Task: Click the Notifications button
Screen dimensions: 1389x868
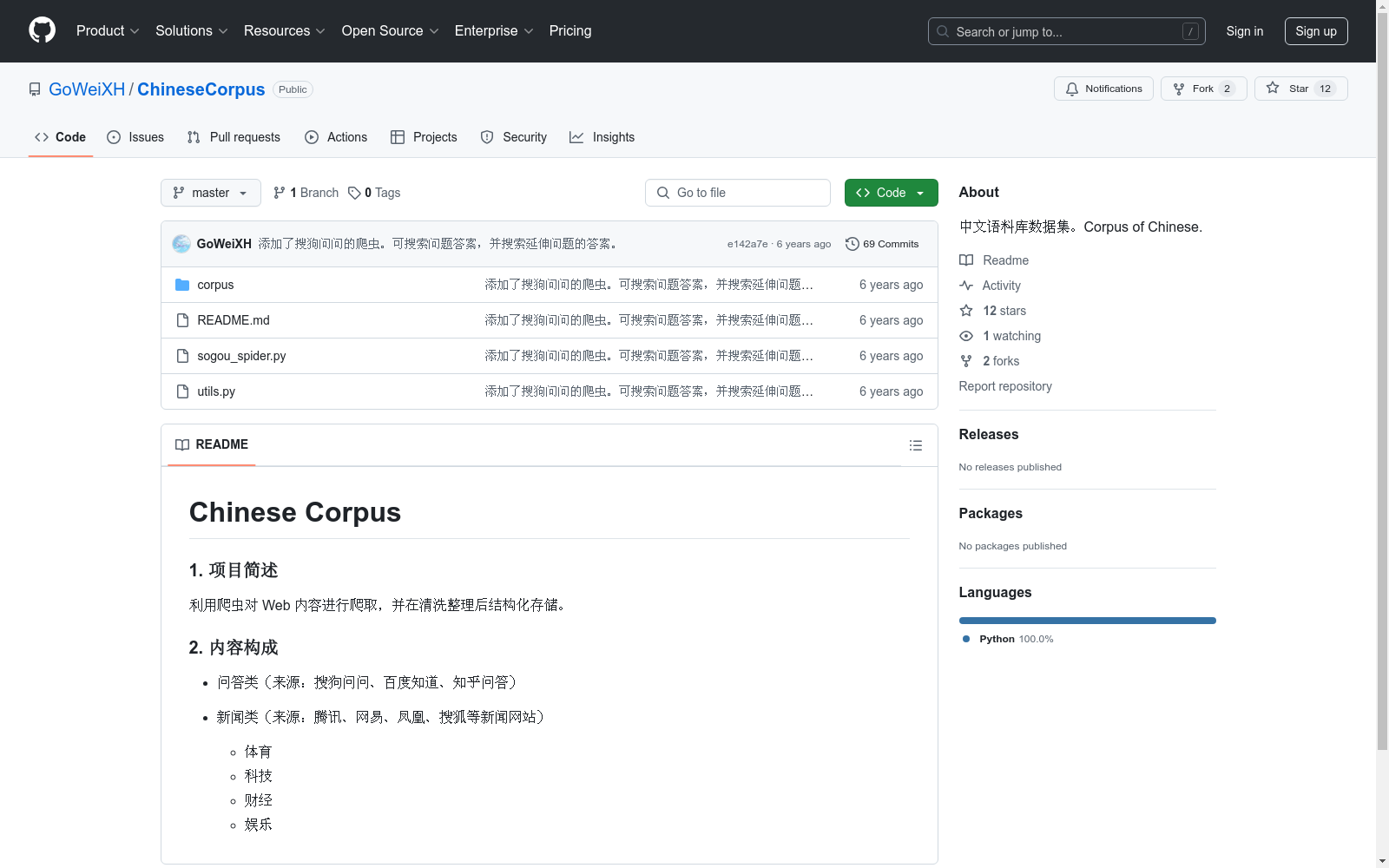Action: pyautogui.click(x=1103, y=89)
